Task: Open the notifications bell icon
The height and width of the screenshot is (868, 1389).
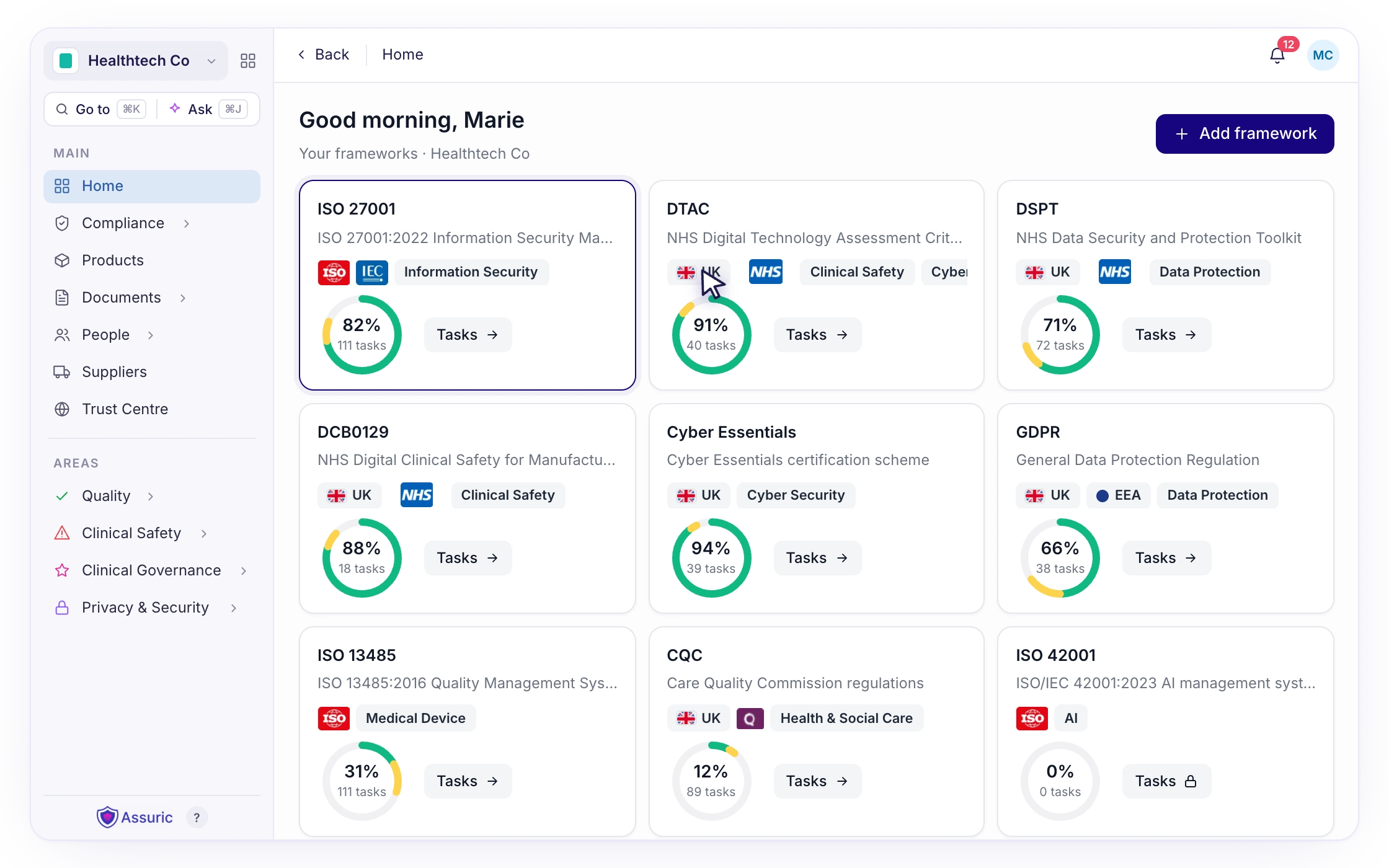Action: click(x=1277, y=55)
